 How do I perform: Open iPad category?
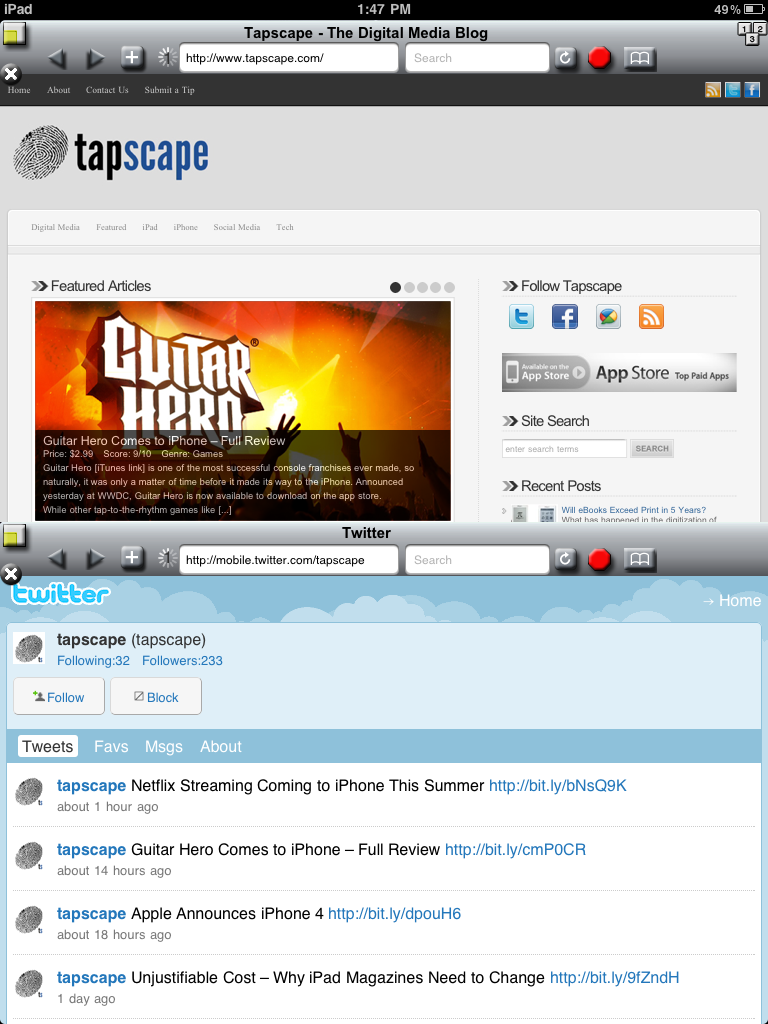tap(150, 227)
